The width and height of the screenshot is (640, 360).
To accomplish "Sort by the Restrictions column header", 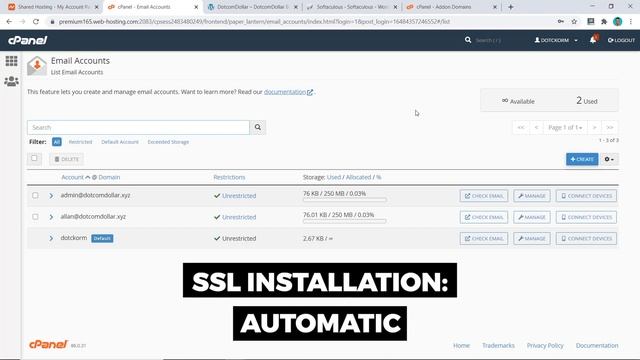I will coord(229,177).
